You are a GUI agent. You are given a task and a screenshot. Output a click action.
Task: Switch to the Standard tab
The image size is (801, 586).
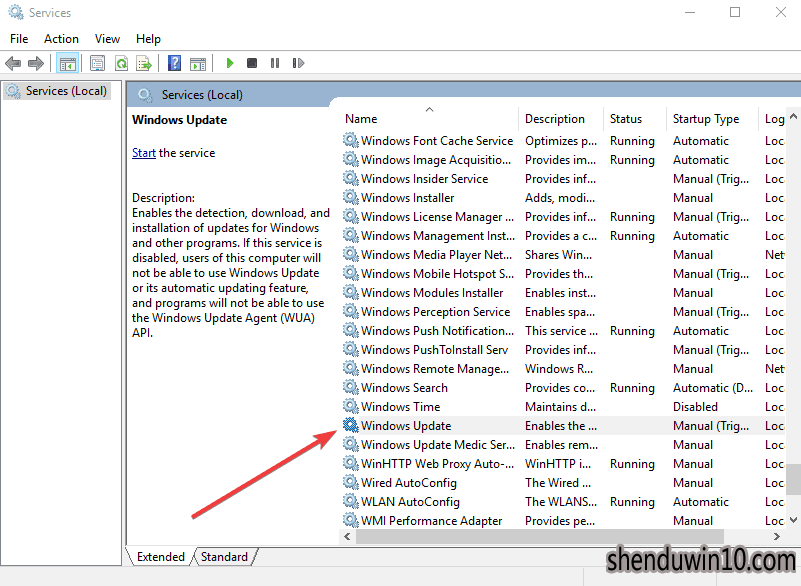[224, 556]
